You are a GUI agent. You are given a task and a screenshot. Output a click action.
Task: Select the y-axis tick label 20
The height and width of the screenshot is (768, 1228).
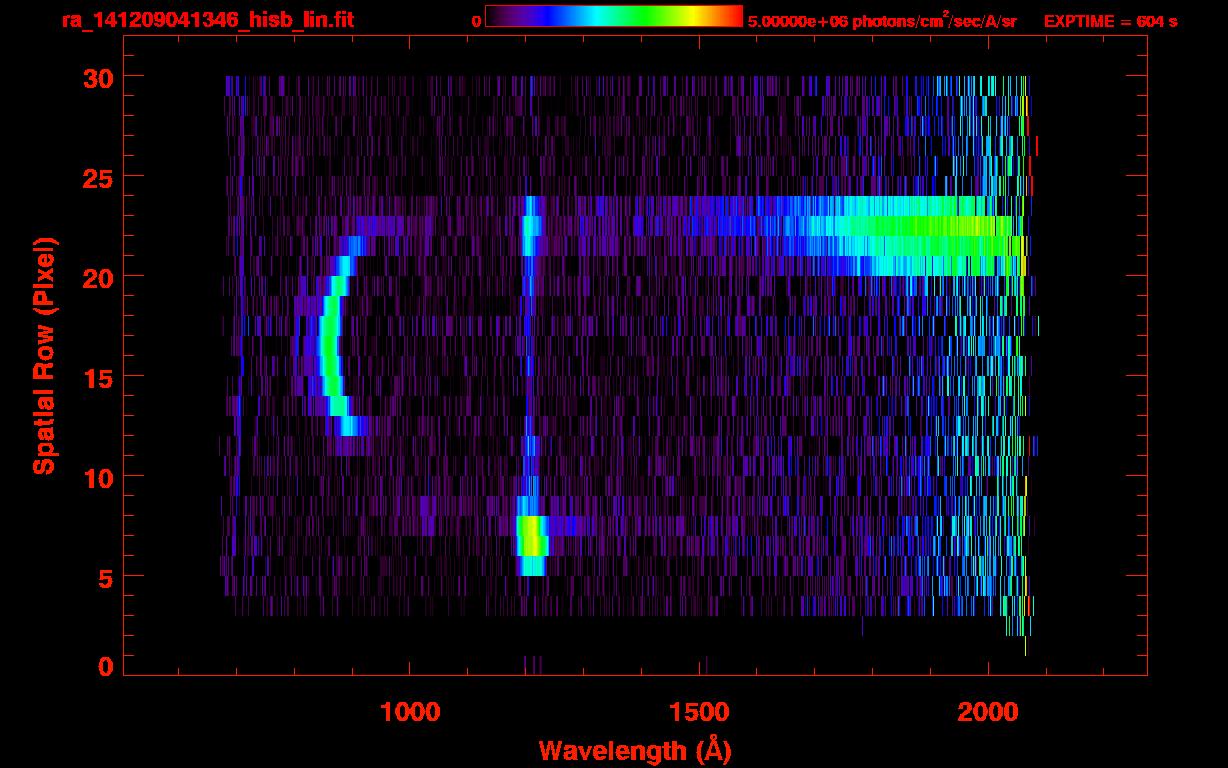(x=97, y=277)
